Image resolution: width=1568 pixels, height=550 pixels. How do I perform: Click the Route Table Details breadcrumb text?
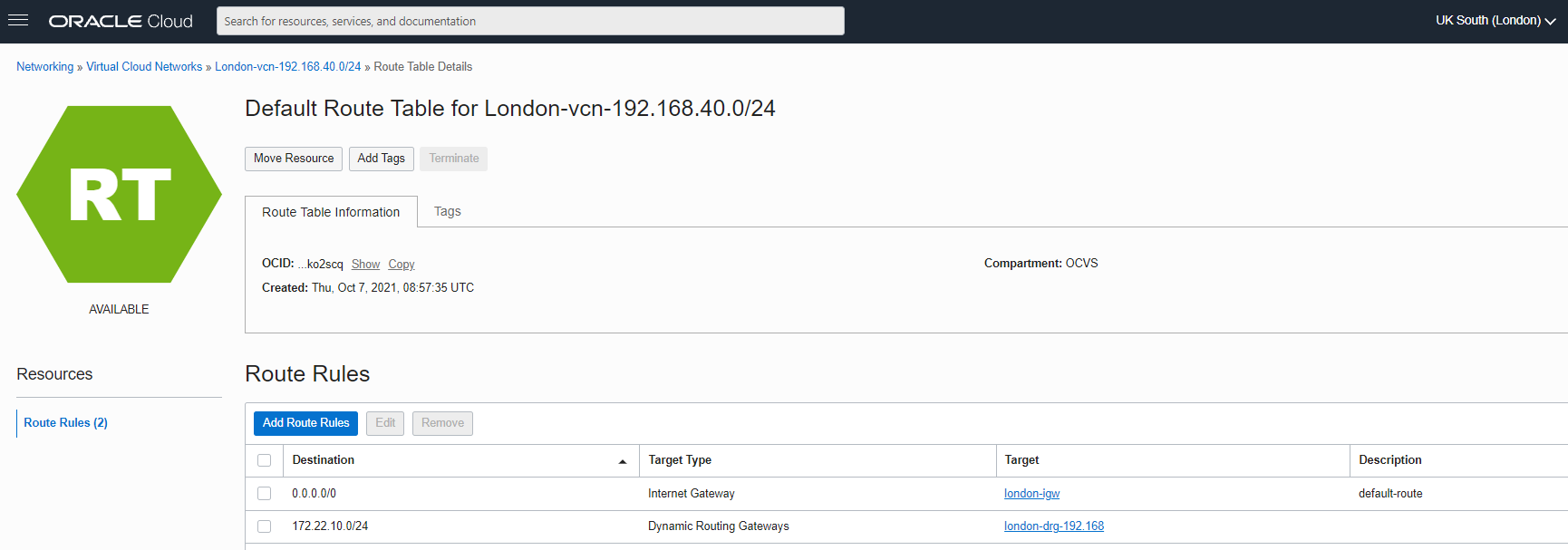coord(423,67)
